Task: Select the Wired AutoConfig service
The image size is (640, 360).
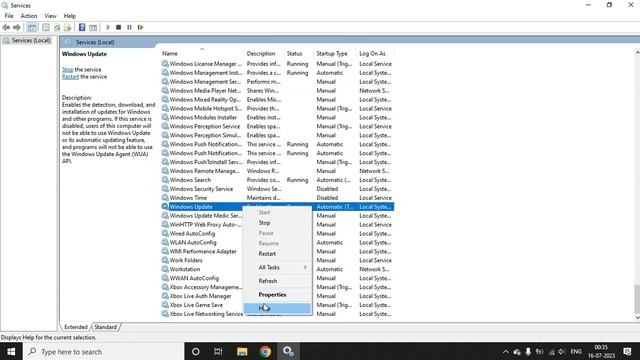Action: click(x=192, y=233)
